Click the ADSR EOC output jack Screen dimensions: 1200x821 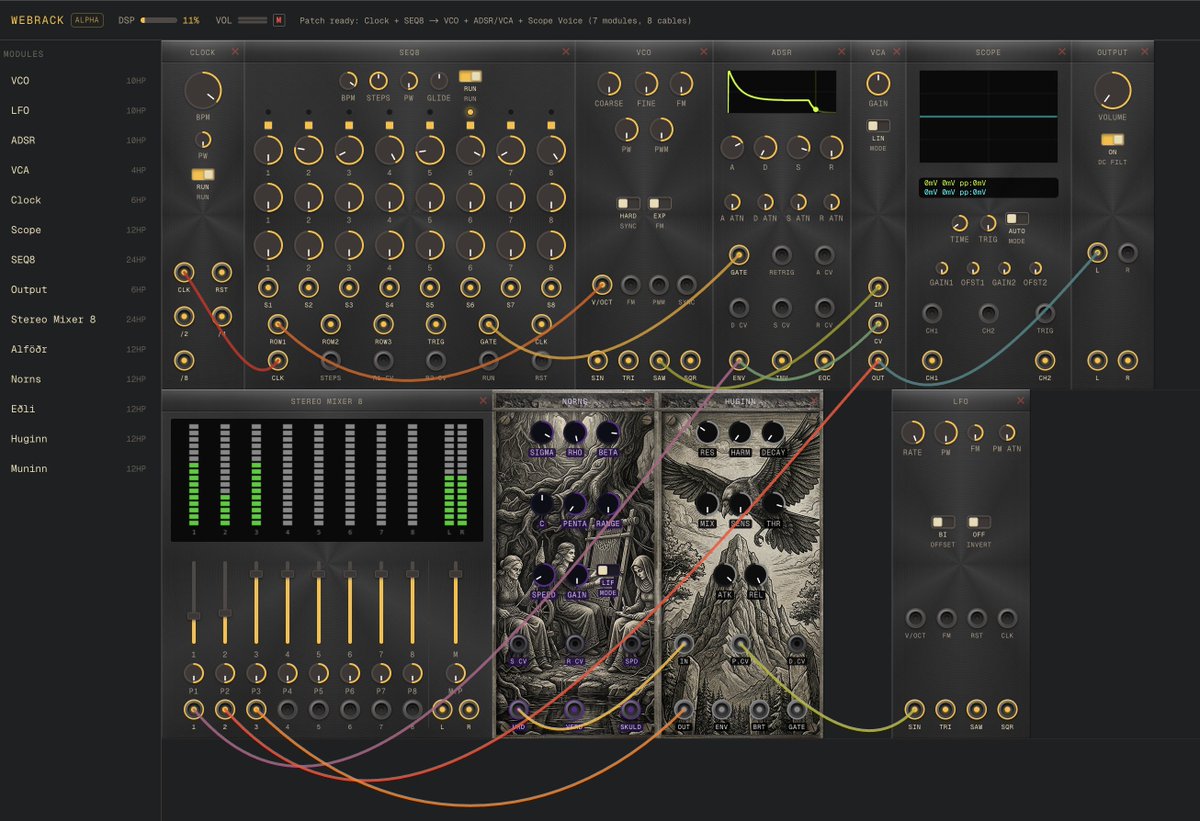coord(824,360)
